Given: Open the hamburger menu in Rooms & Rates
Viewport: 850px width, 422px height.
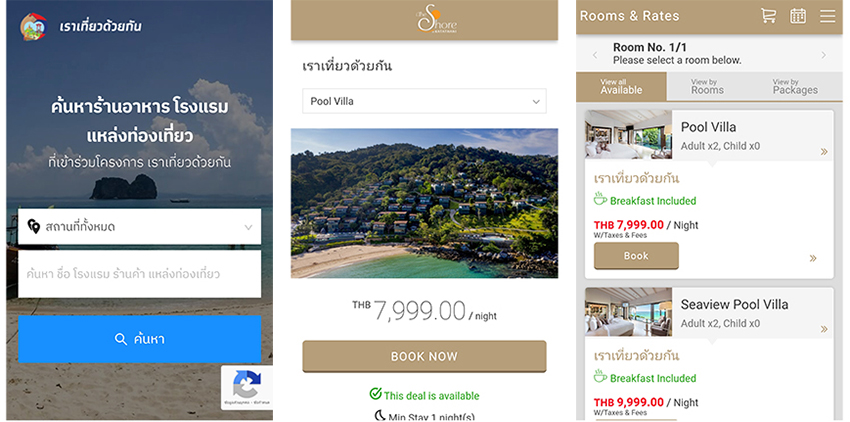Looking at the screenshot, I should [x=827, y=16].
